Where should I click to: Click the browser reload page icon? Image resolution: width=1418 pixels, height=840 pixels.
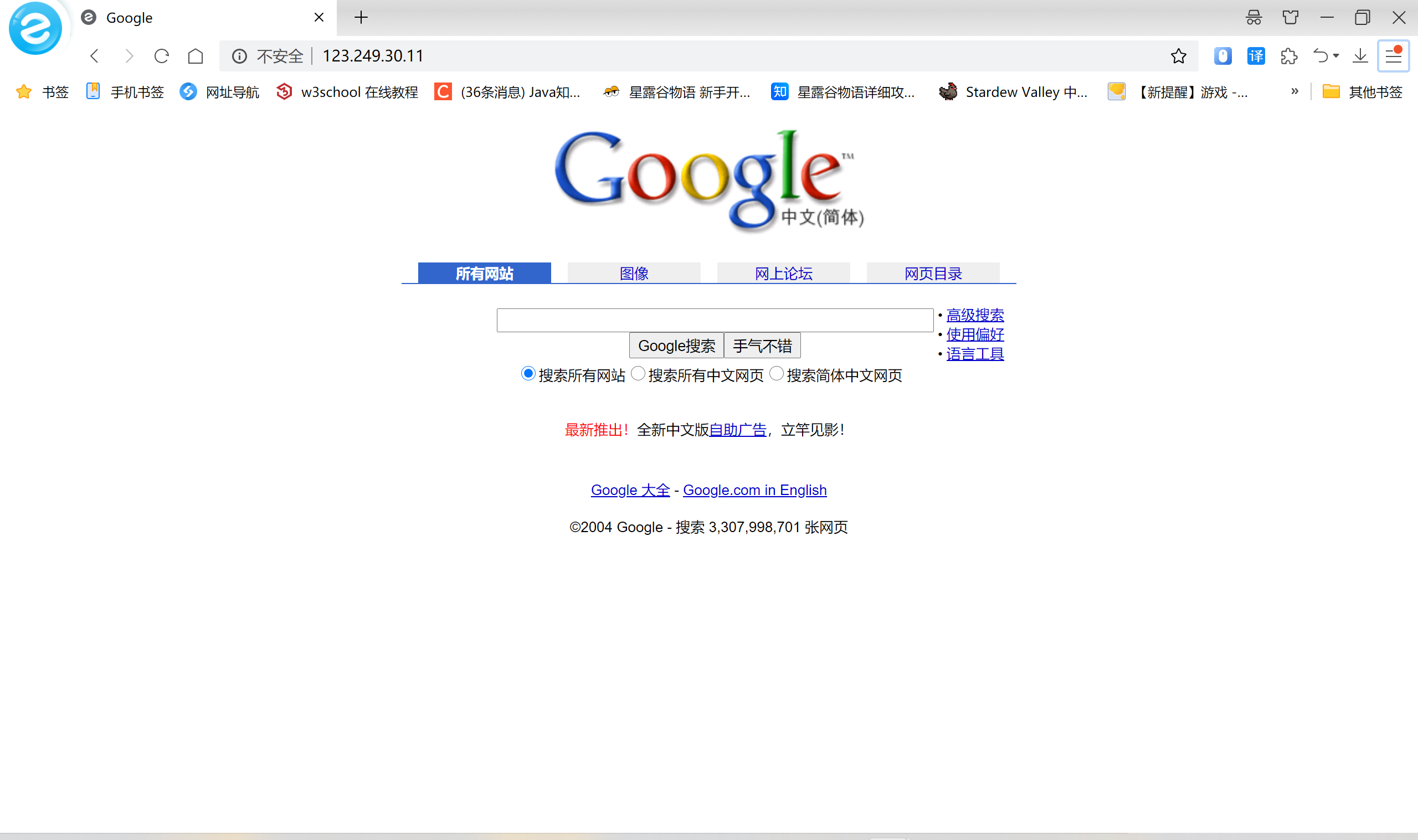[x=161, y=56]
